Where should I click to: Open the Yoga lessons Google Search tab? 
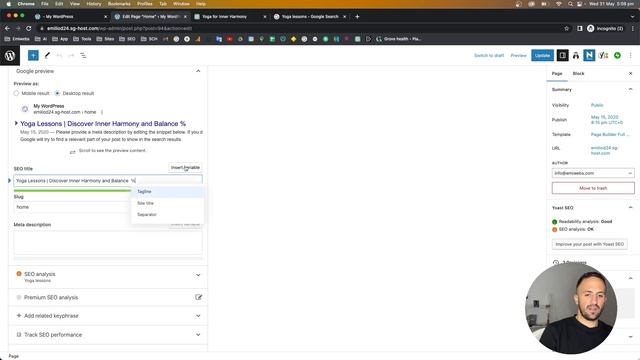310,17
